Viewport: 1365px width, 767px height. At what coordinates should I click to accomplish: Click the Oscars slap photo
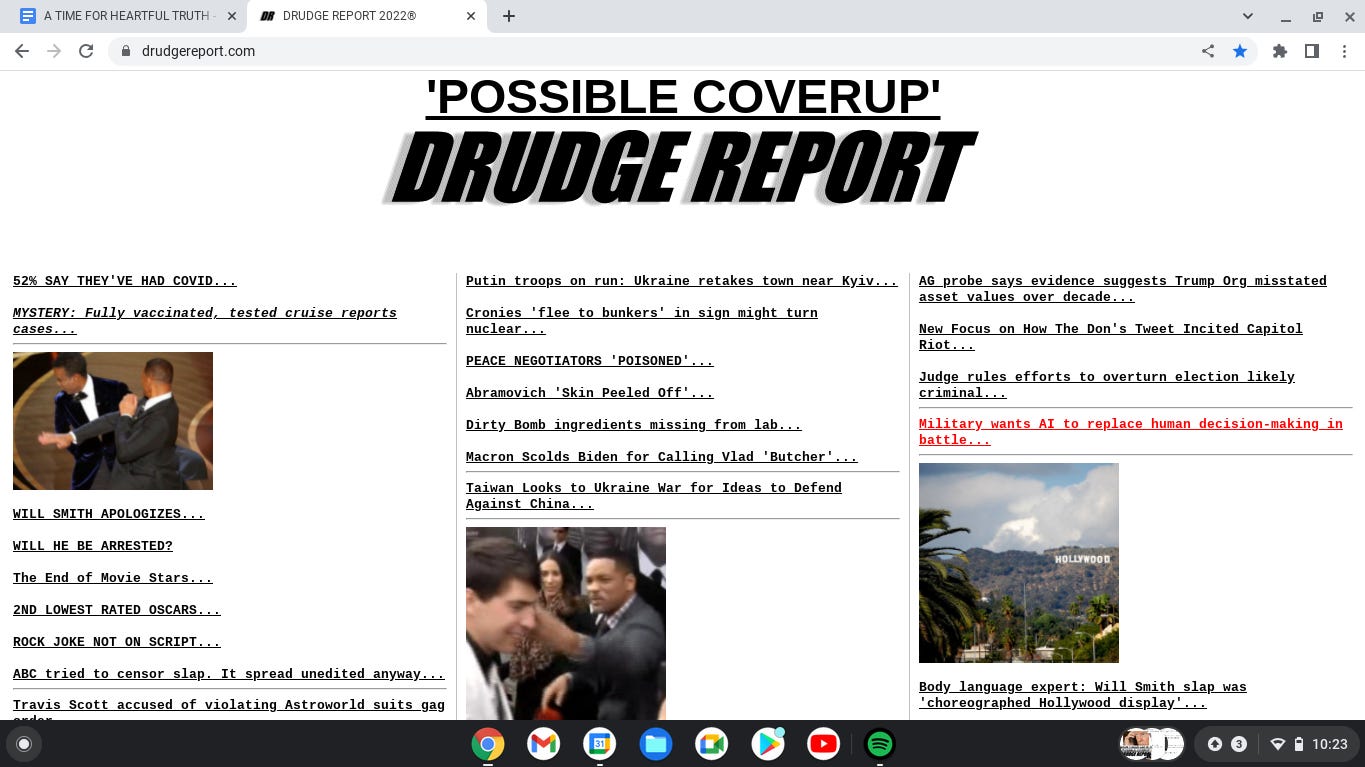tap(113, 421)
